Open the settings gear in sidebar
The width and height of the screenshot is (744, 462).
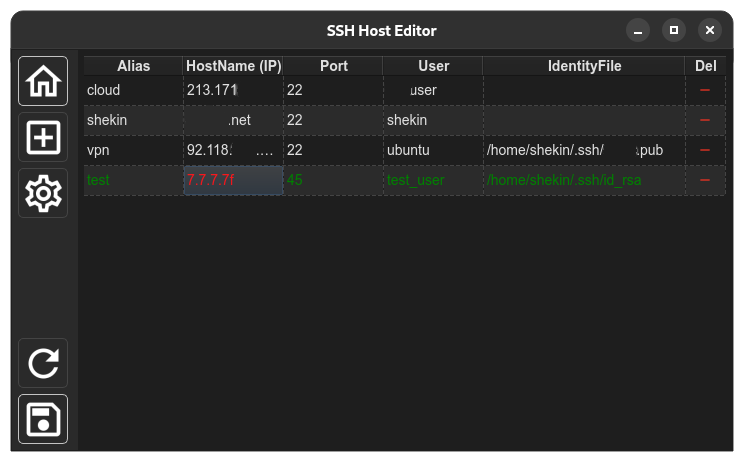[43, 194]
